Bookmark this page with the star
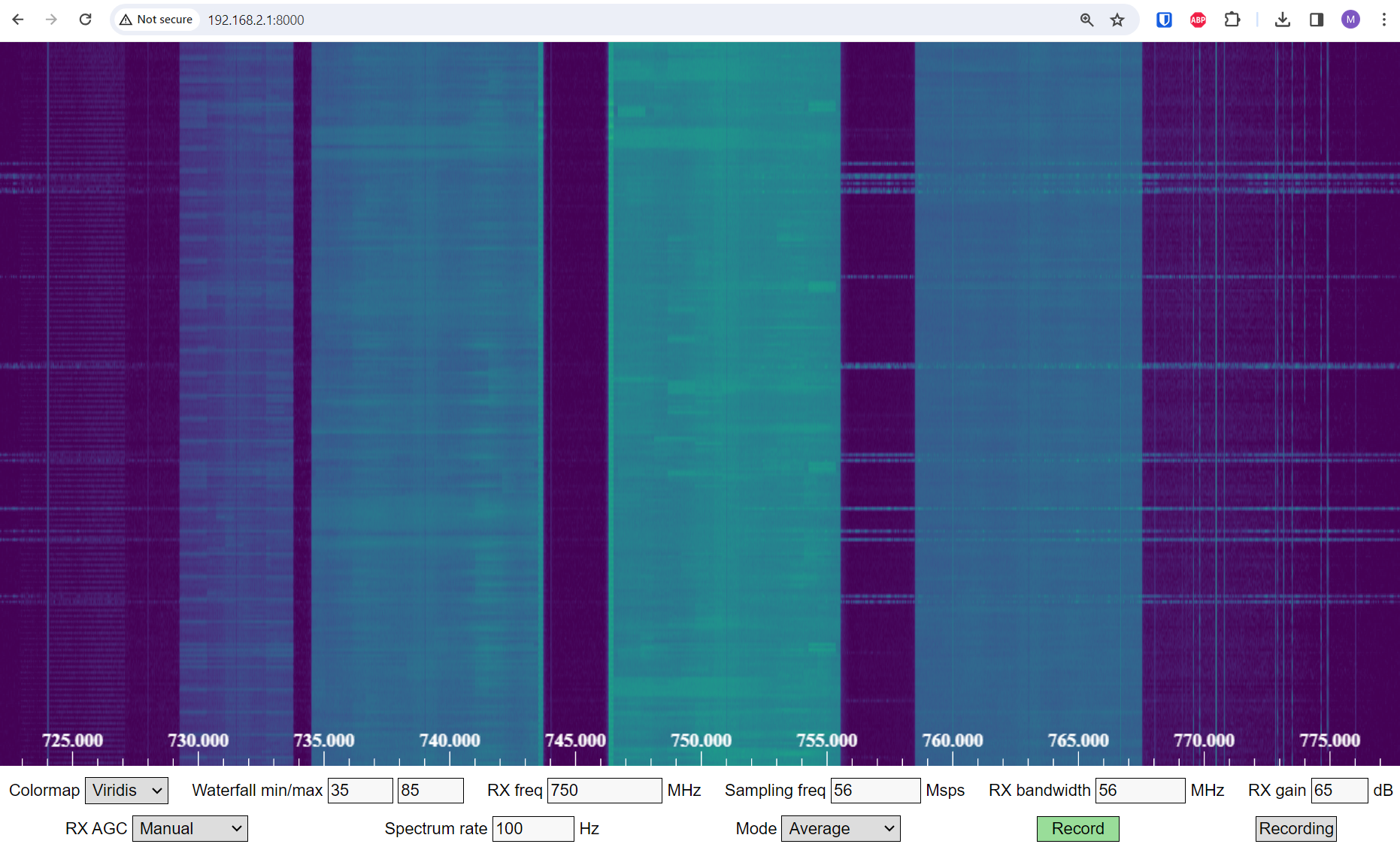1400x847 pixels. [1117, 20]
